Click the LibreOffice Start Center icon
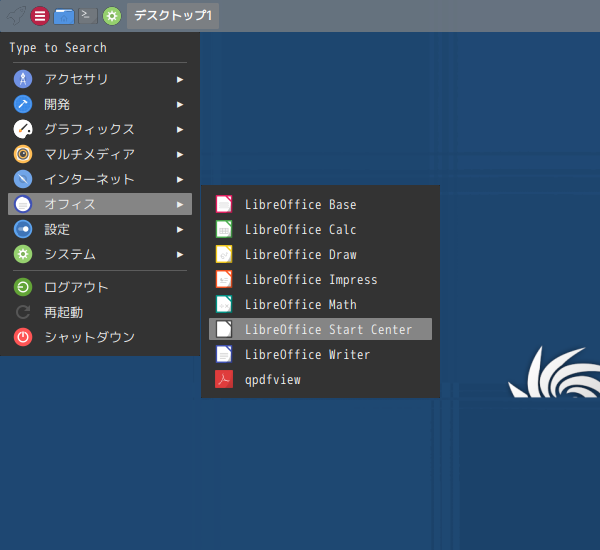This screenshot has width=600, height=550. [224, 329]
